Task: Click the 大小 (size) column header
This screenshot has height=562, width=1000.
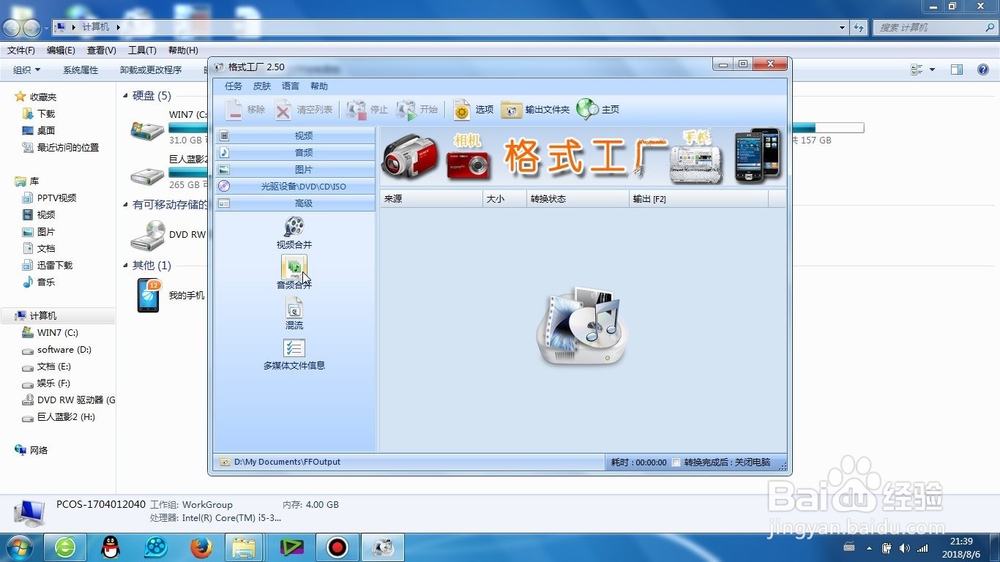Action: [504, 199]
